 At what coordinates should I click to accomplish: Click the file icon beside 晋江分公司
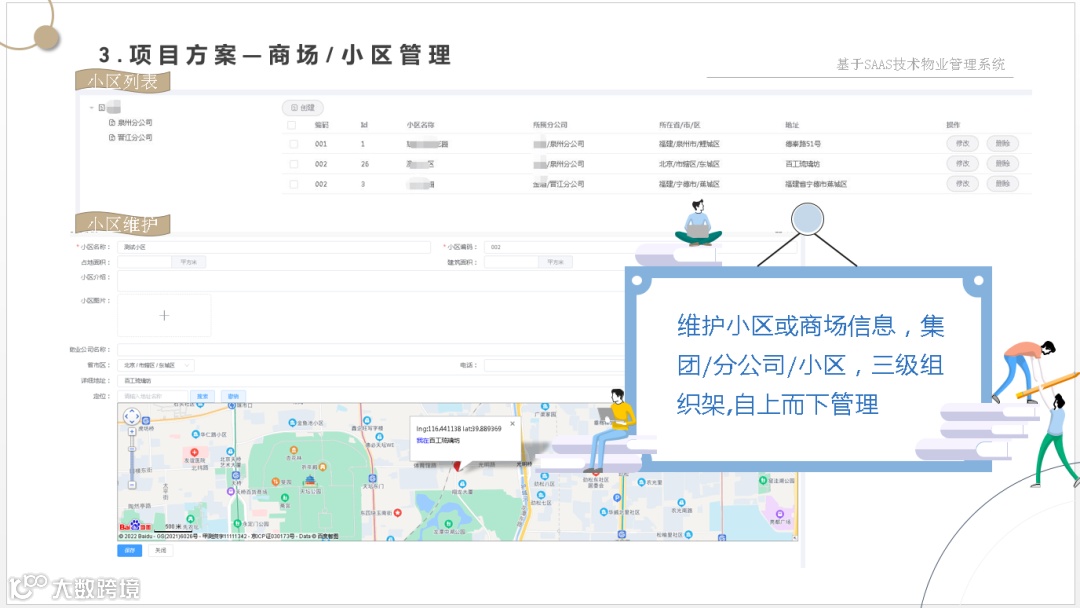point(112,138)
